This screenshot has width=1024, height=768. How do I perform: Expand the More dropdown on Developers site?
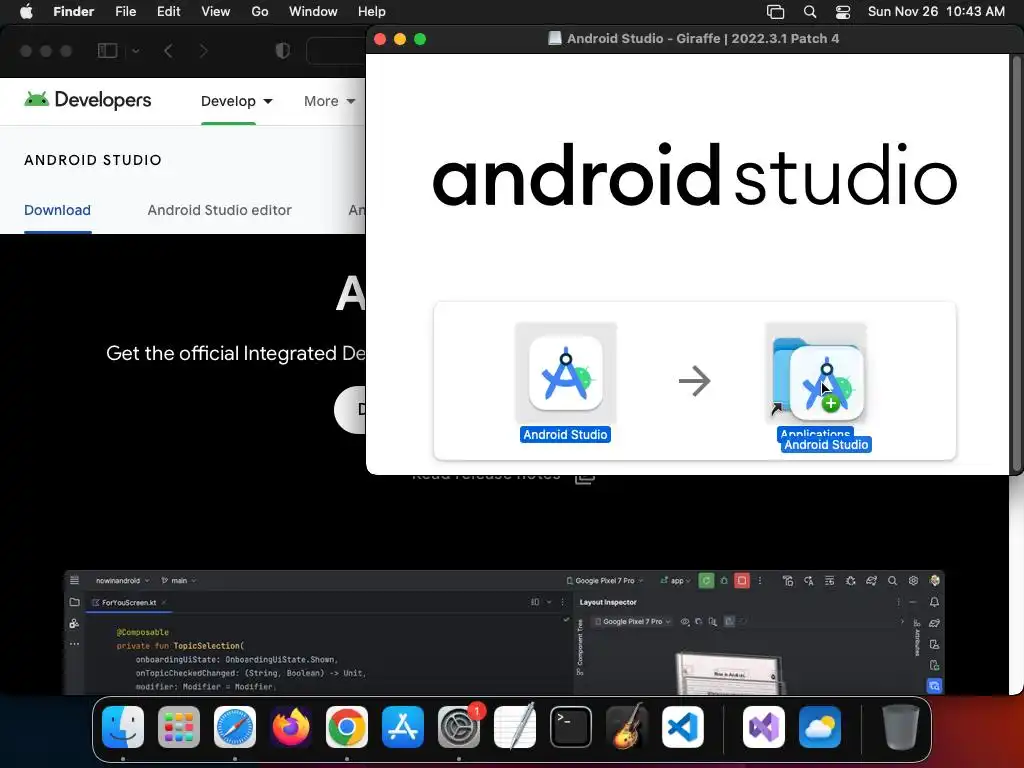330,101
